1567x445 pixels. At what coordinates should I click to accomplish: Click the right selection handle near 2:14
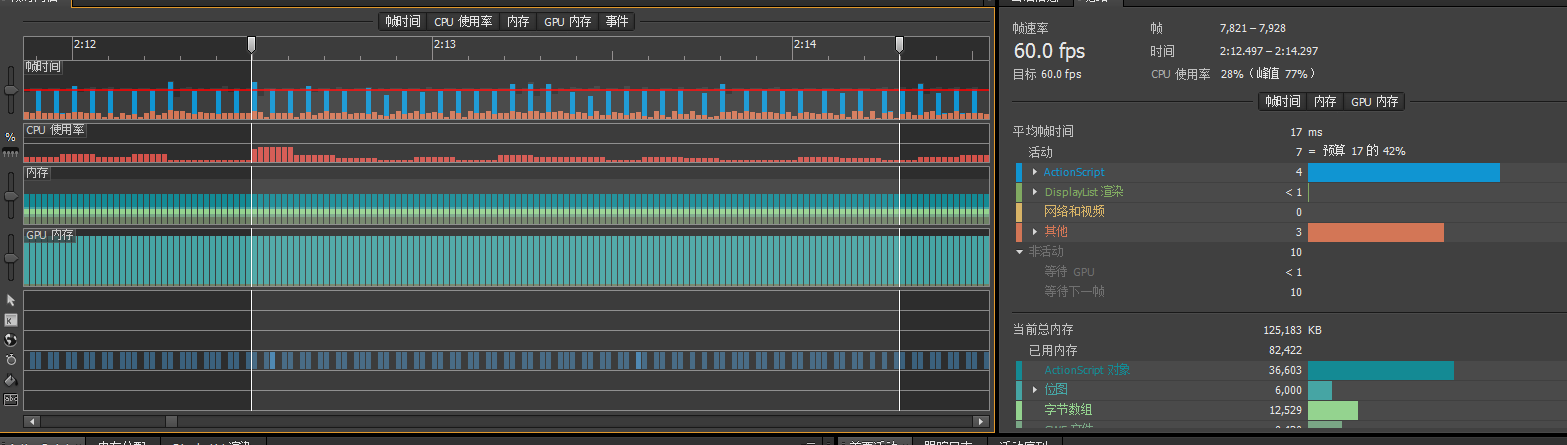(x=899, y=44)
